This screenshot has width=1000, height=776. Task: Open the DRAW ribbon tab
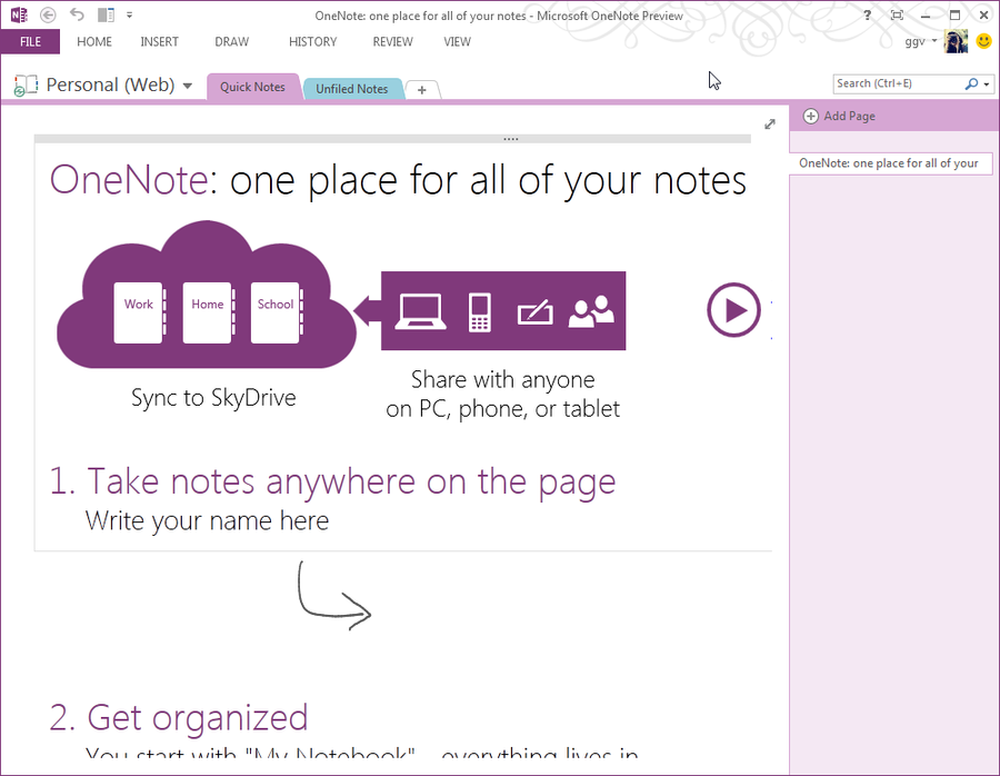[232, 42]
